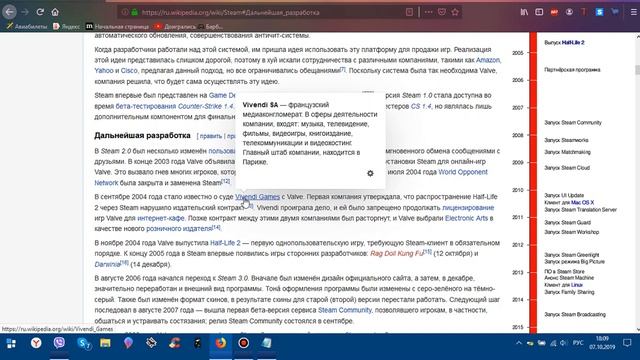Open File Explorer from the taskbar

105,343
